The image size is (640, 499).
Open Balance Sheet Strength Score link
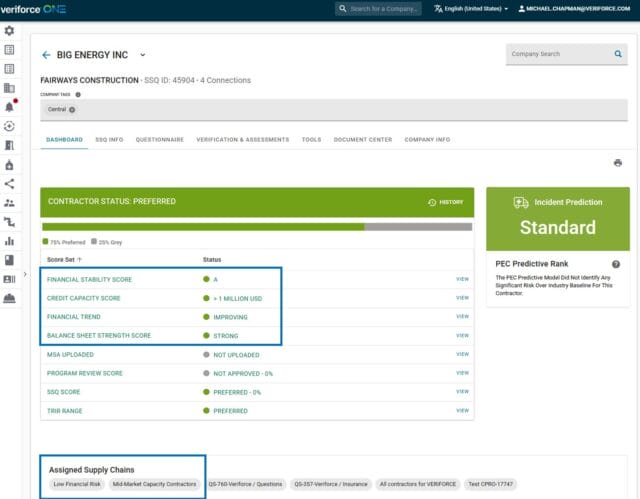point(99,335)
